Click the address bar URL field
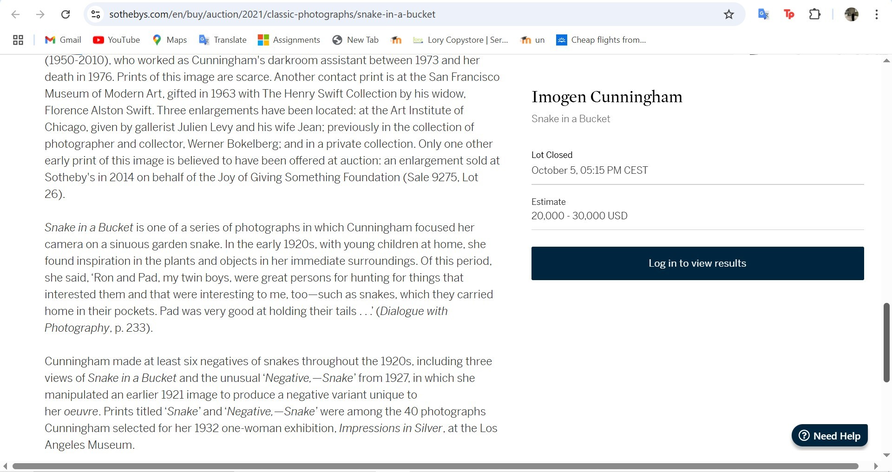The image size is (892, 472). pyautogui.click(x=400, y=15)
